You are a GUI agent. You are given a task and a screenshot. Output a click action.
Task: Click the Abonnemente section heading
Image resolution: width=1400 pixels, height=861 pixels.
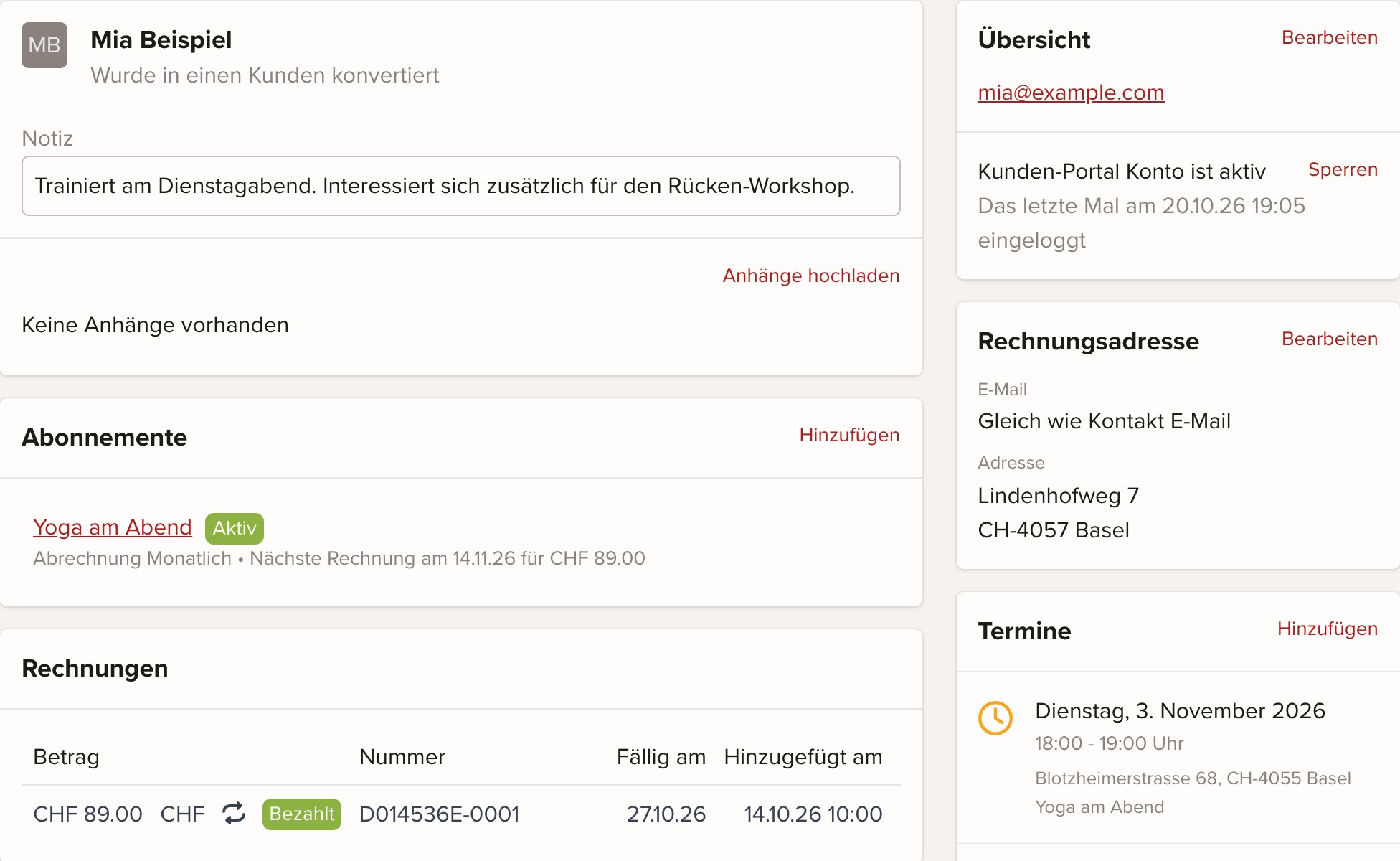click(x=105, y=437)
